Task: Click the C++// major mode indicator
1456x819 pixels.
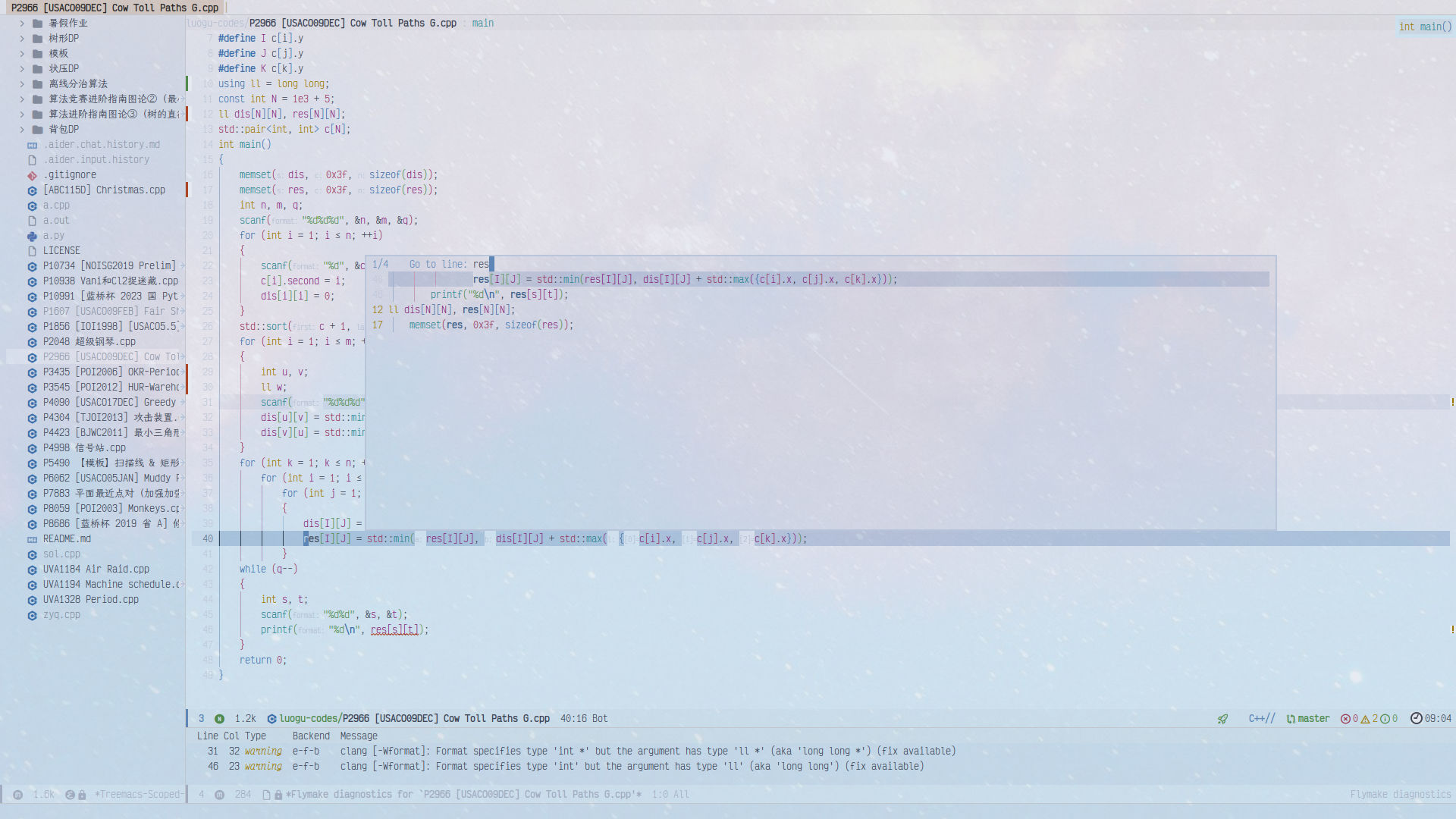Action: tap(1262, 719)
